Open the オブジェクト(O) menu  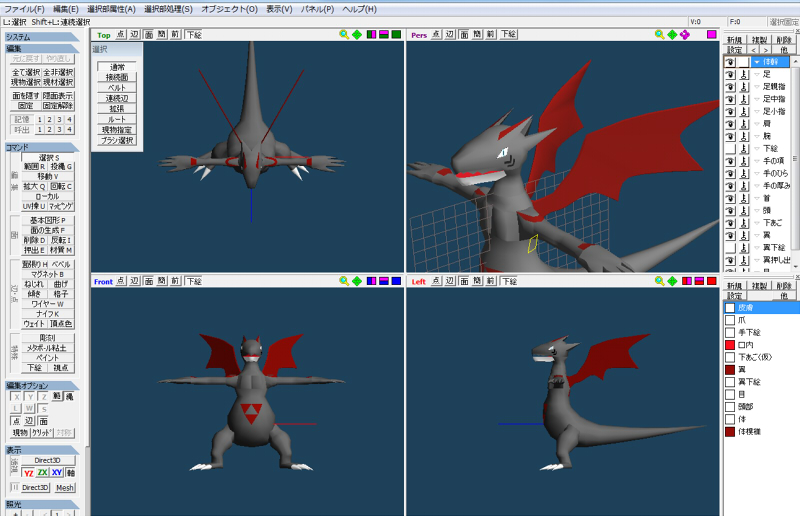229,9
